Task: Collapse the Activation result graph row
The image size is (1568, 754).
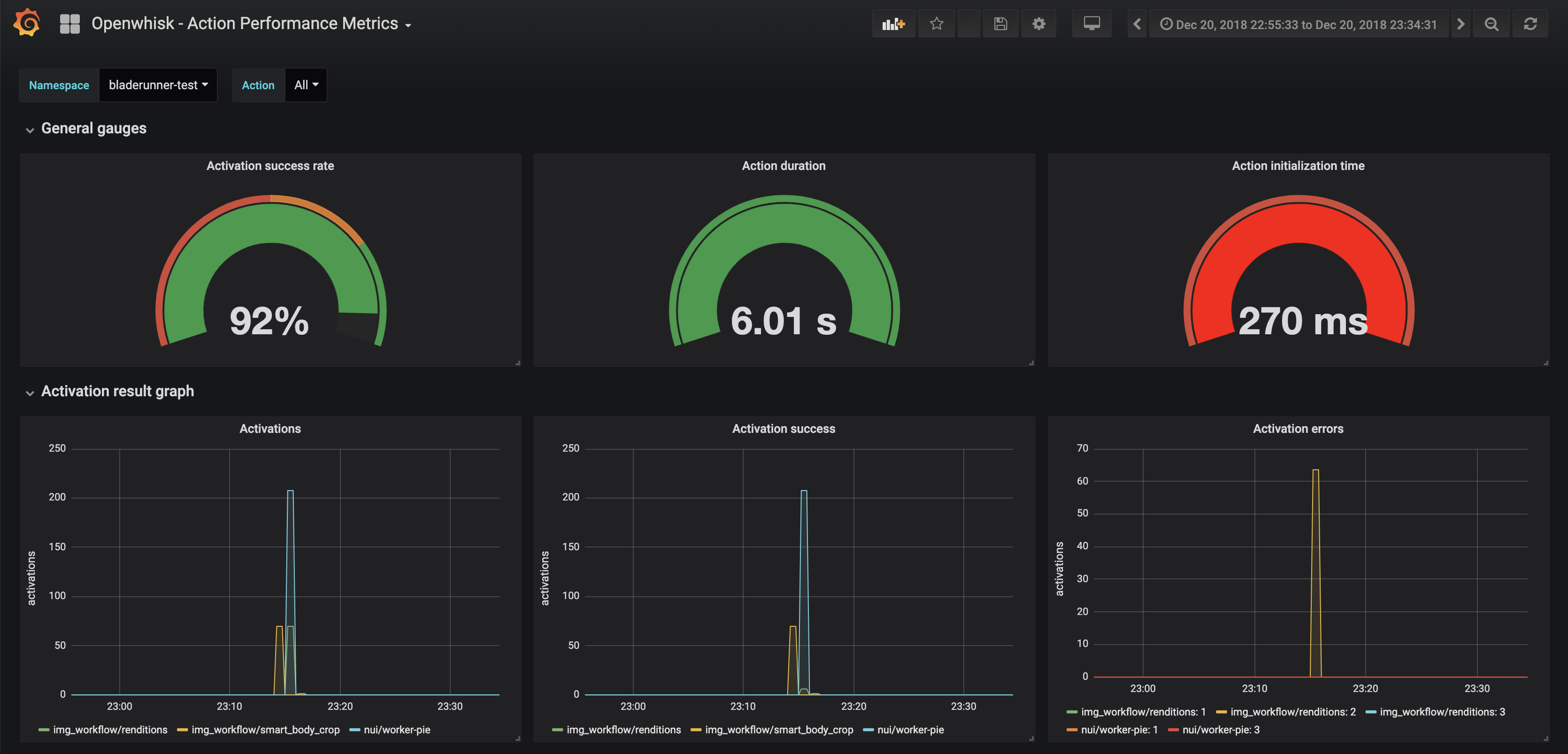Action: click(117, 391)
